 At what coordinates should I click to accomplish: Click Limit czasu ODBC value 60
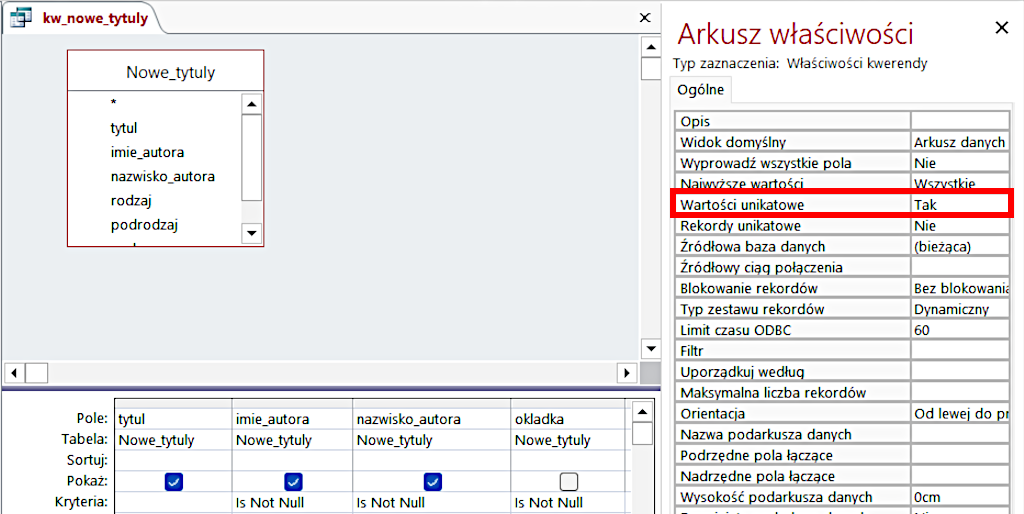(x=961, y=330)
